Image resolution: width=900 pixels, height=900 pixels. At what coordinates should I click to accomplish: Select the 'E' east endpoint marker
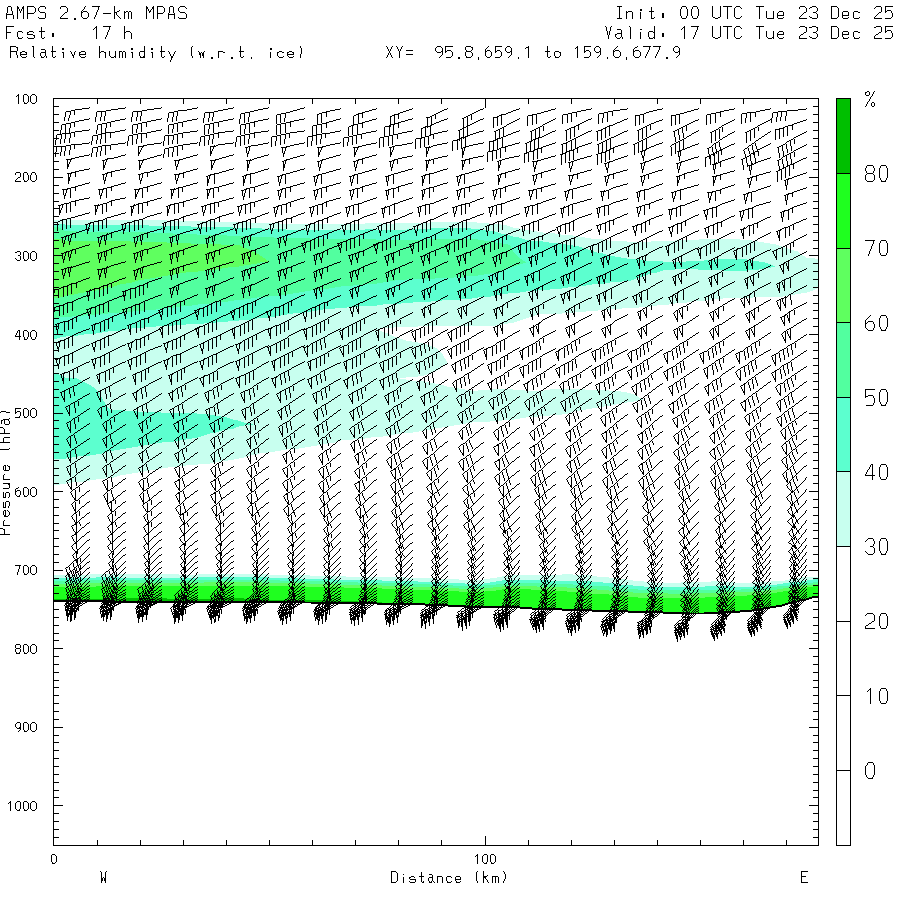[803, 878]
